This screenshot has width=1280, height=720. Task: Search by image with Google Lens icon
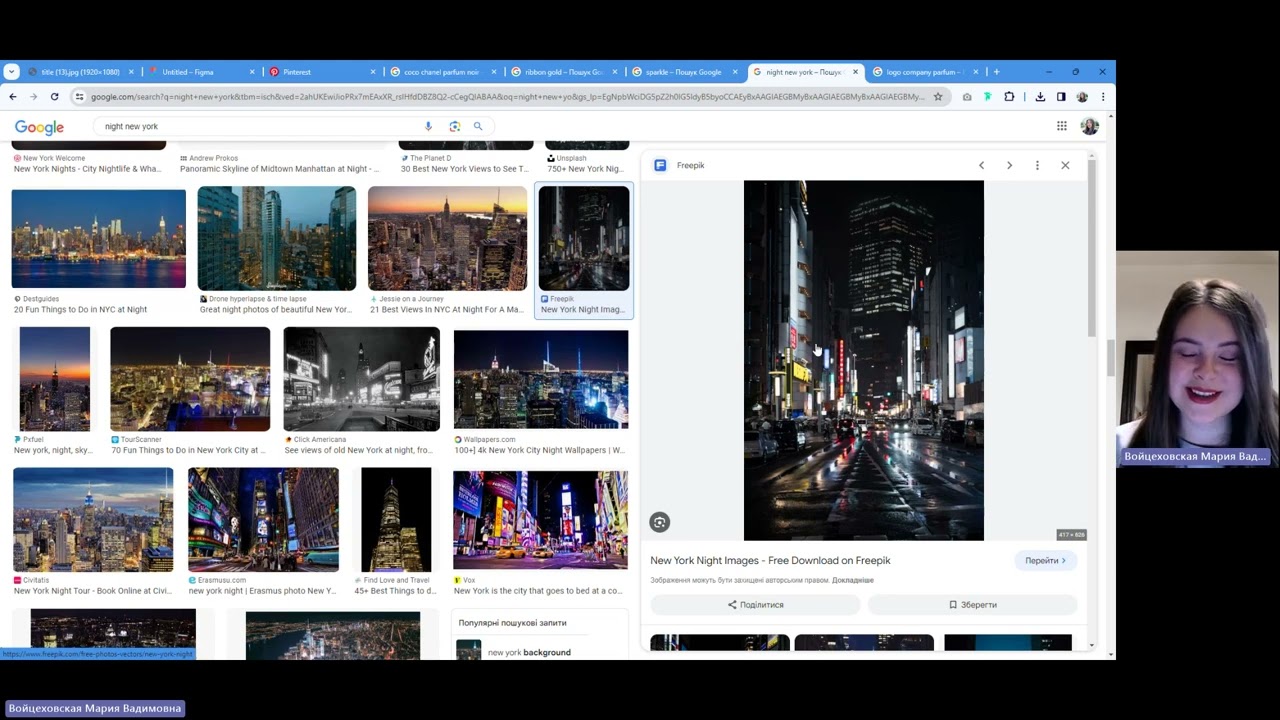coord(454,126)
